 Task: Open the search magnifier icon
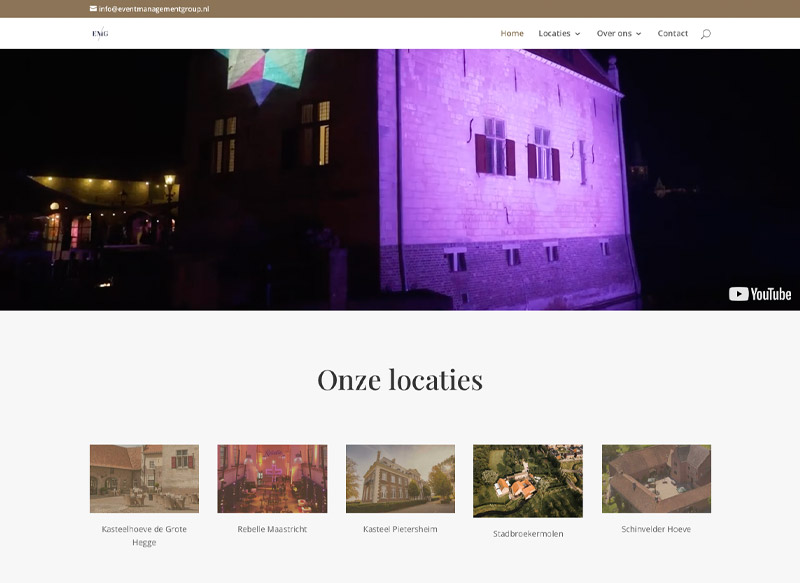[705, 34]
